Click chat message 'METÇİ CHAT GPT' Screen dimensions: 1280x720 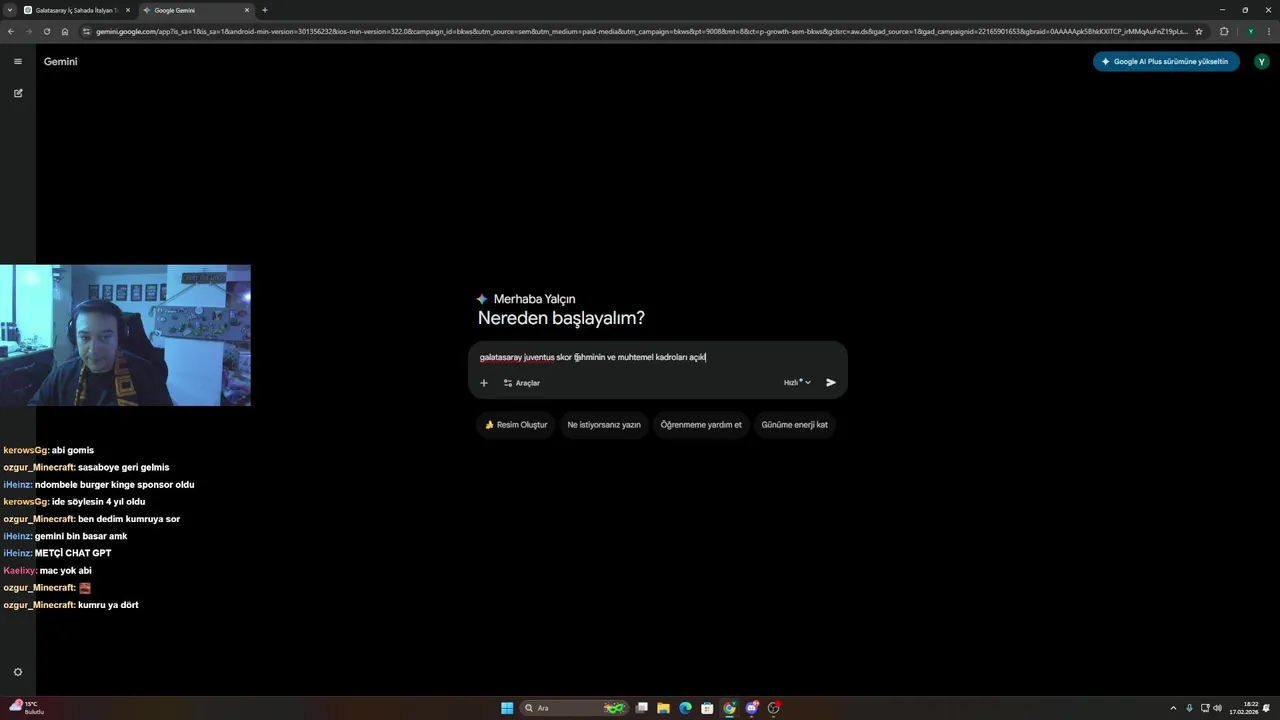pos(73,553)
